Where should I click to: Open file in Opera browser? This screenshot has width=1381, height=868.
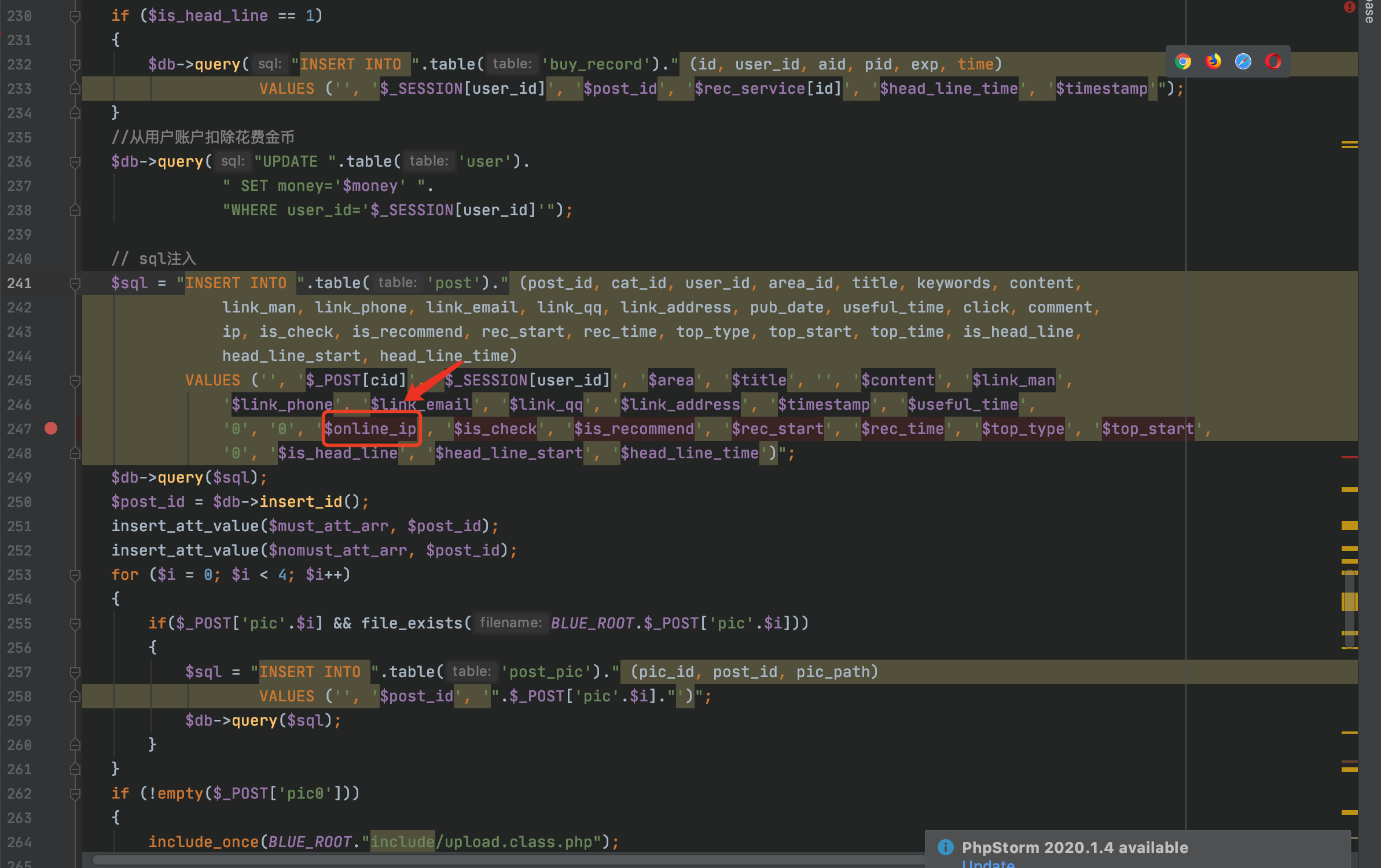[1273, 61]
